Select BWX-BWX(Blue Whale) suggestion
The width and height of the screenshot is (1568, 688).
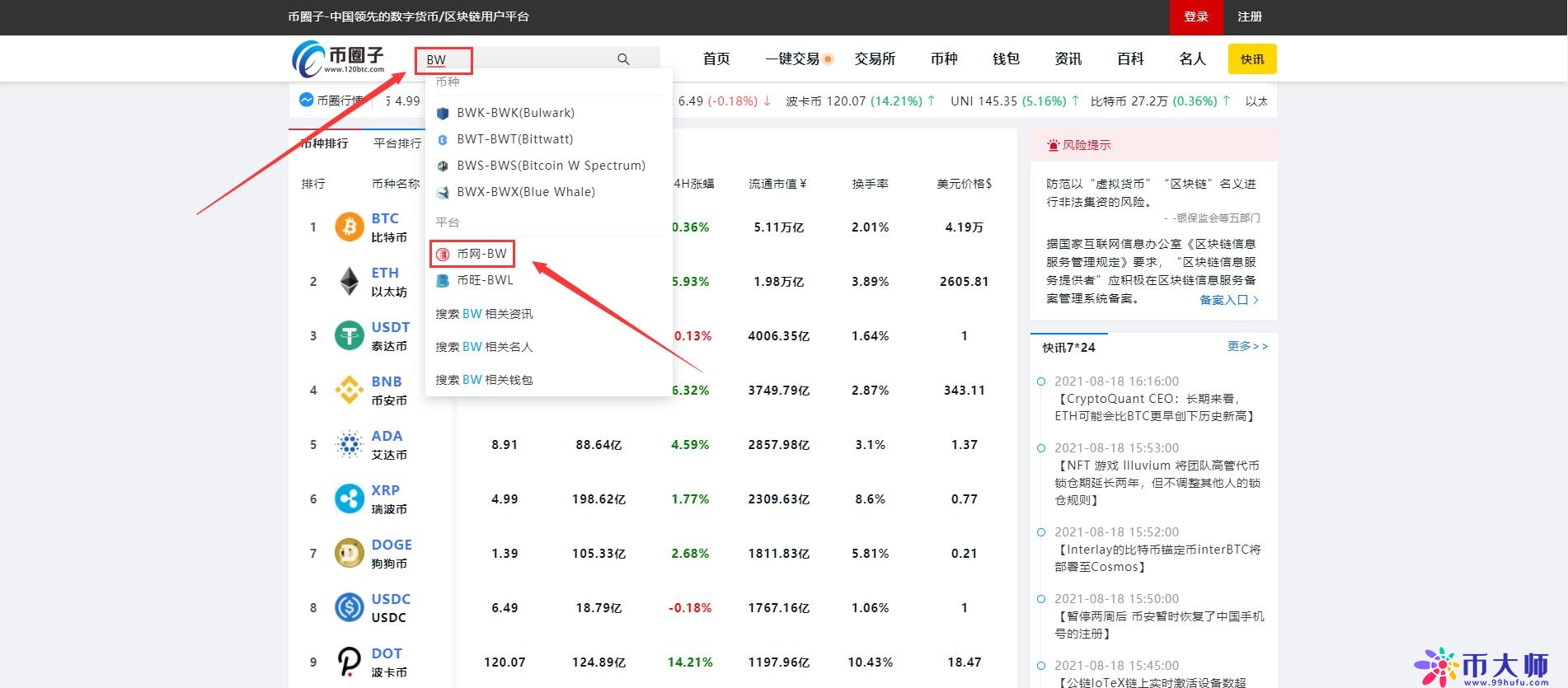click(x=525, y=192)
